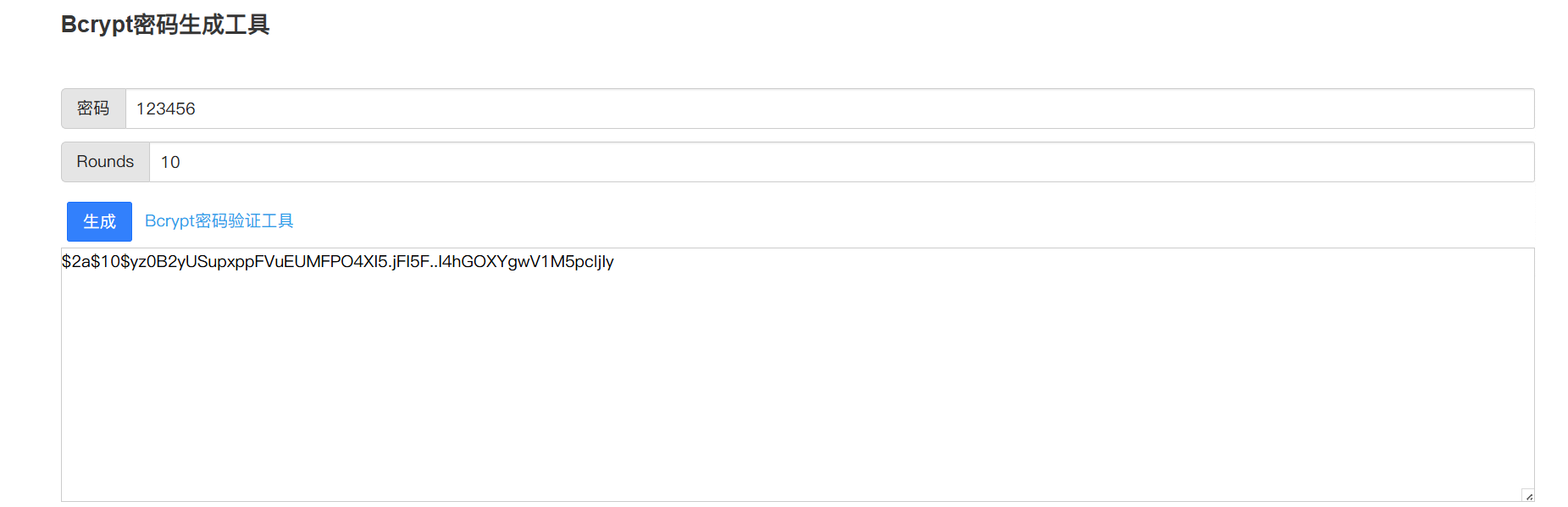Click the generated bcrypt hash text
1568x507 pixels.
coord(337,262)
